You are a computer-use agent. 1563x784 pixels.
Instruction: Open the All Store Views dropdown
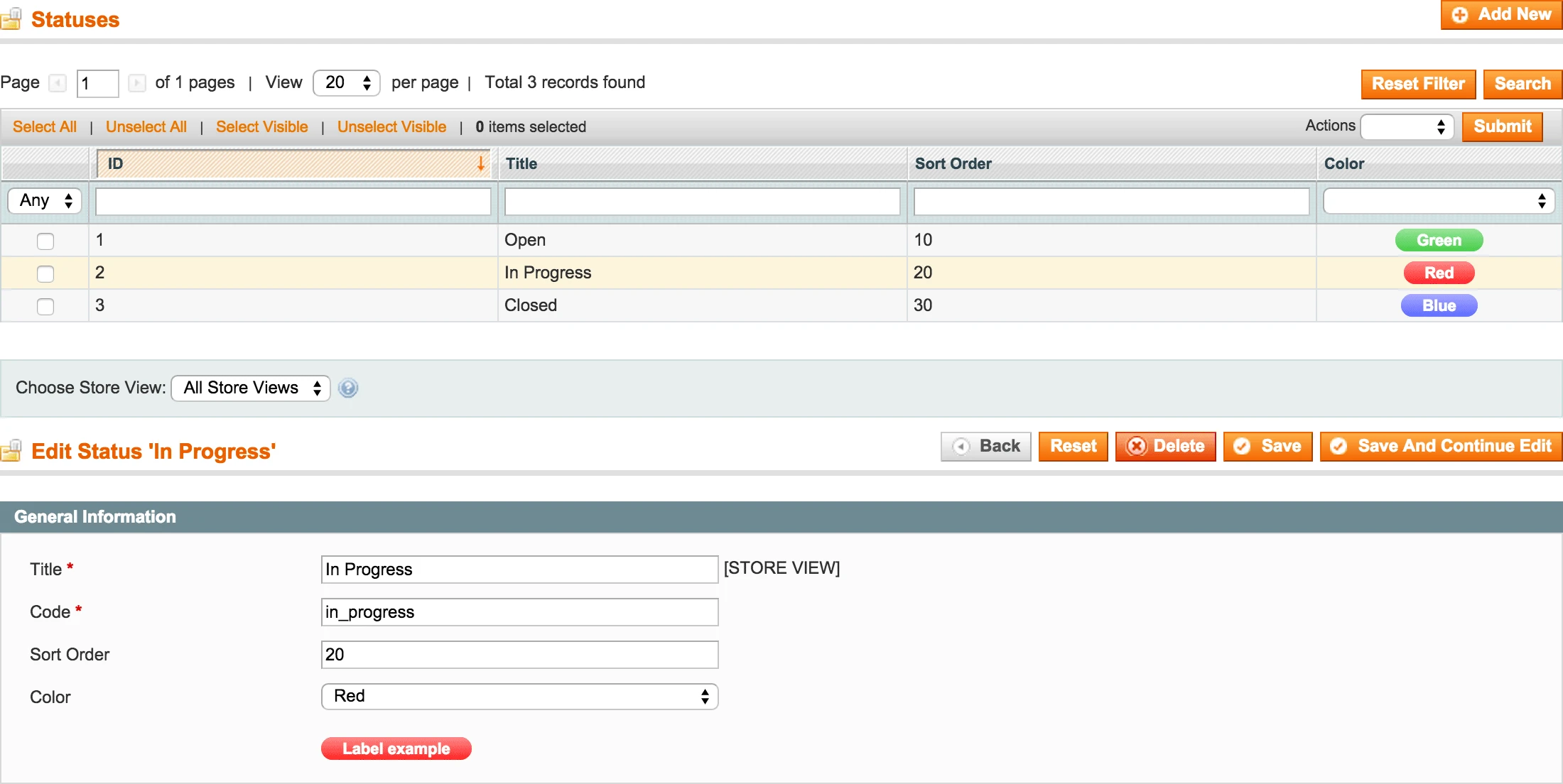point(250,388)
